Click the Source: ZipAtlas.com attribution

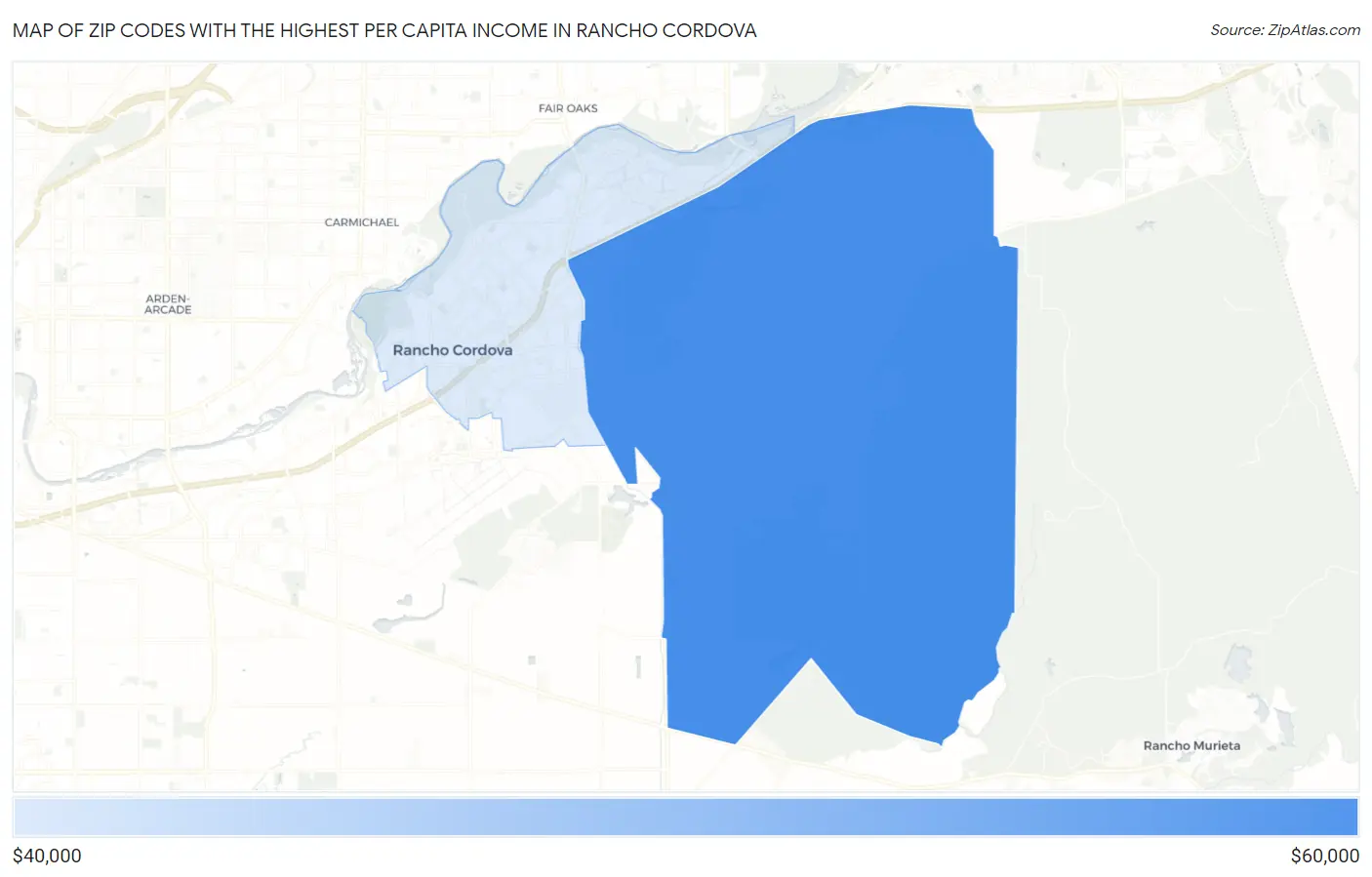pos(1285,30)
